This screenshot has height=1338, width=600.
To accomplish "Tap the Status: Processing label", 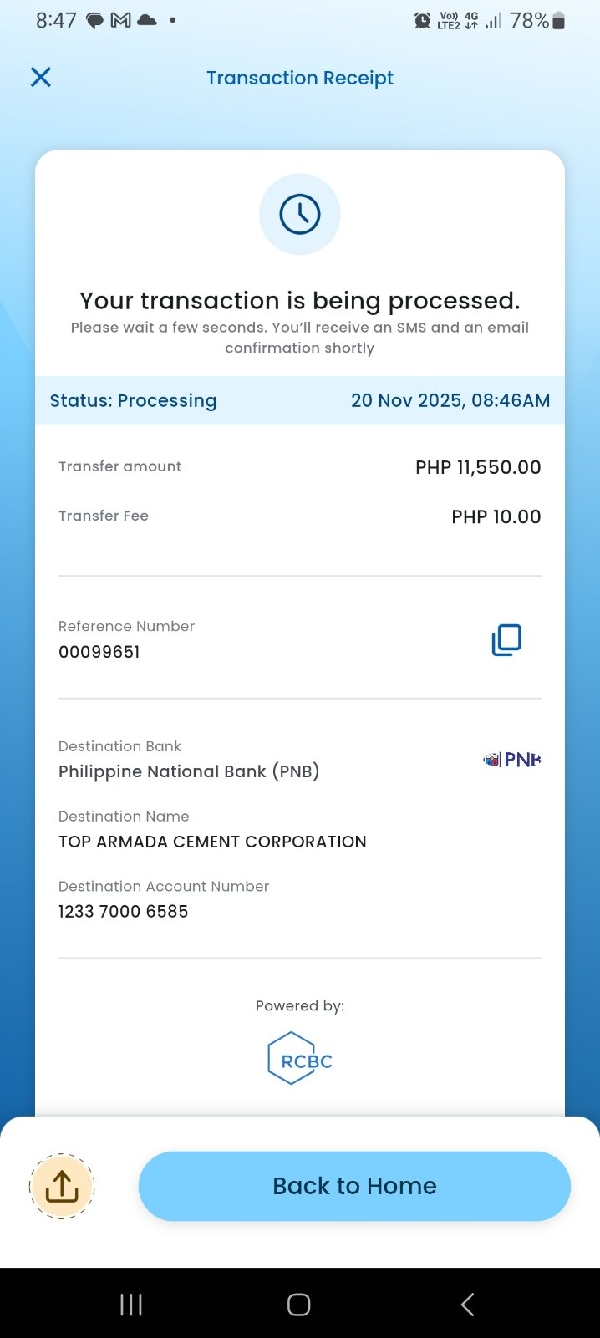I will (x=133, y=401).
